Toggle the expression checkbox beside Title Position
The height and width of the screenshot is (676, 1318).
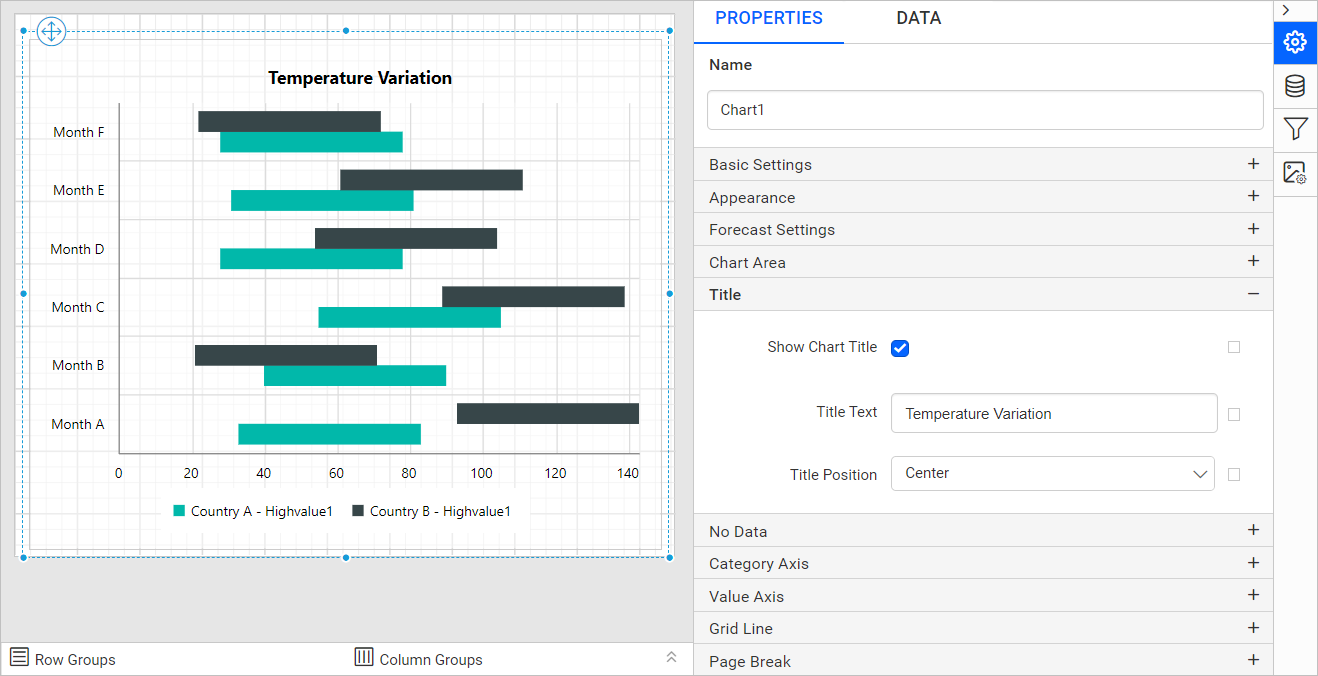(x=1233, y=475)
